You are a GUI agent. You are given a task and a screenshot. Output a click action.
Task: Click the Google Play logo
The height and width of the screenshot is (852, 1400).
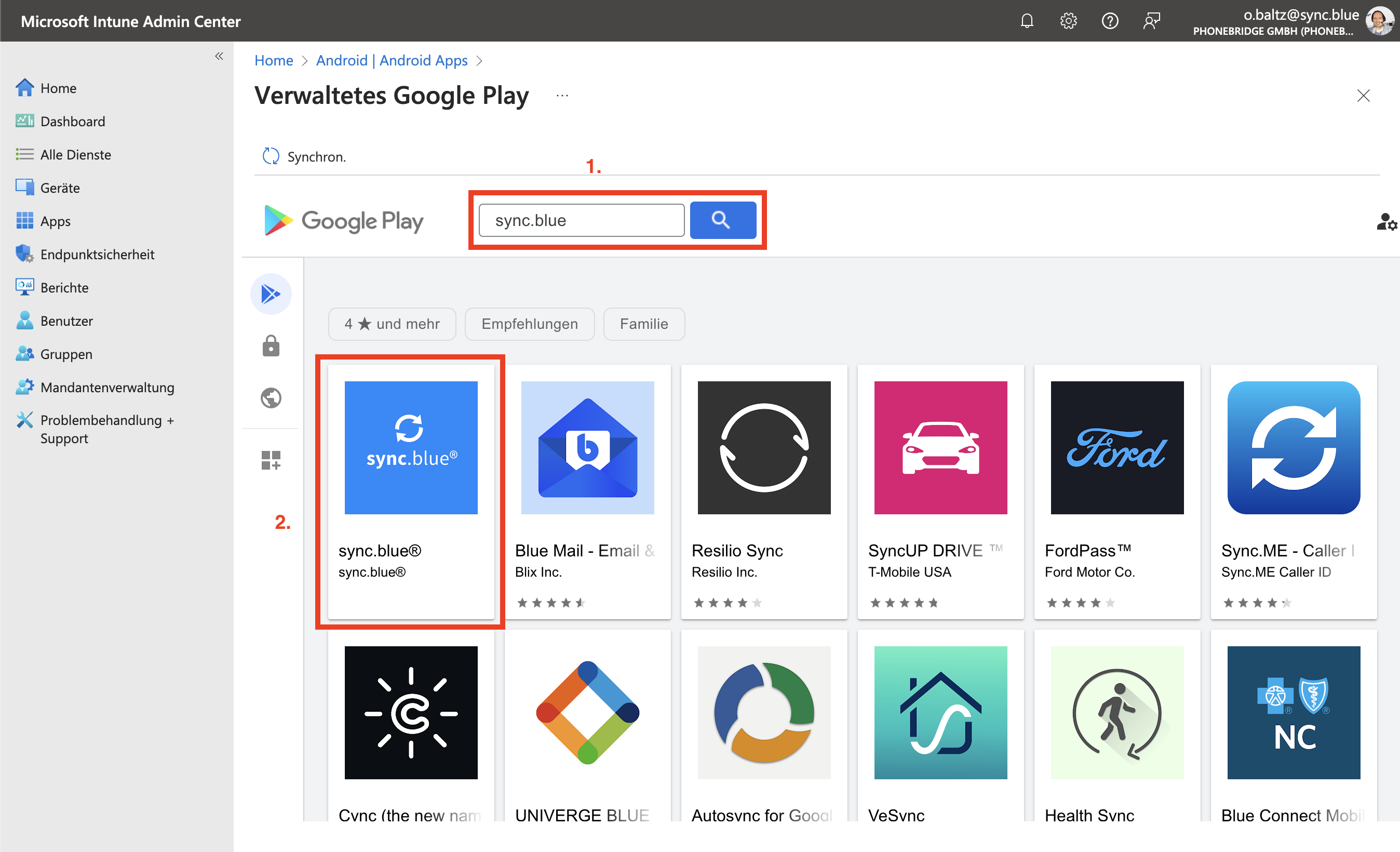[344, 220]
